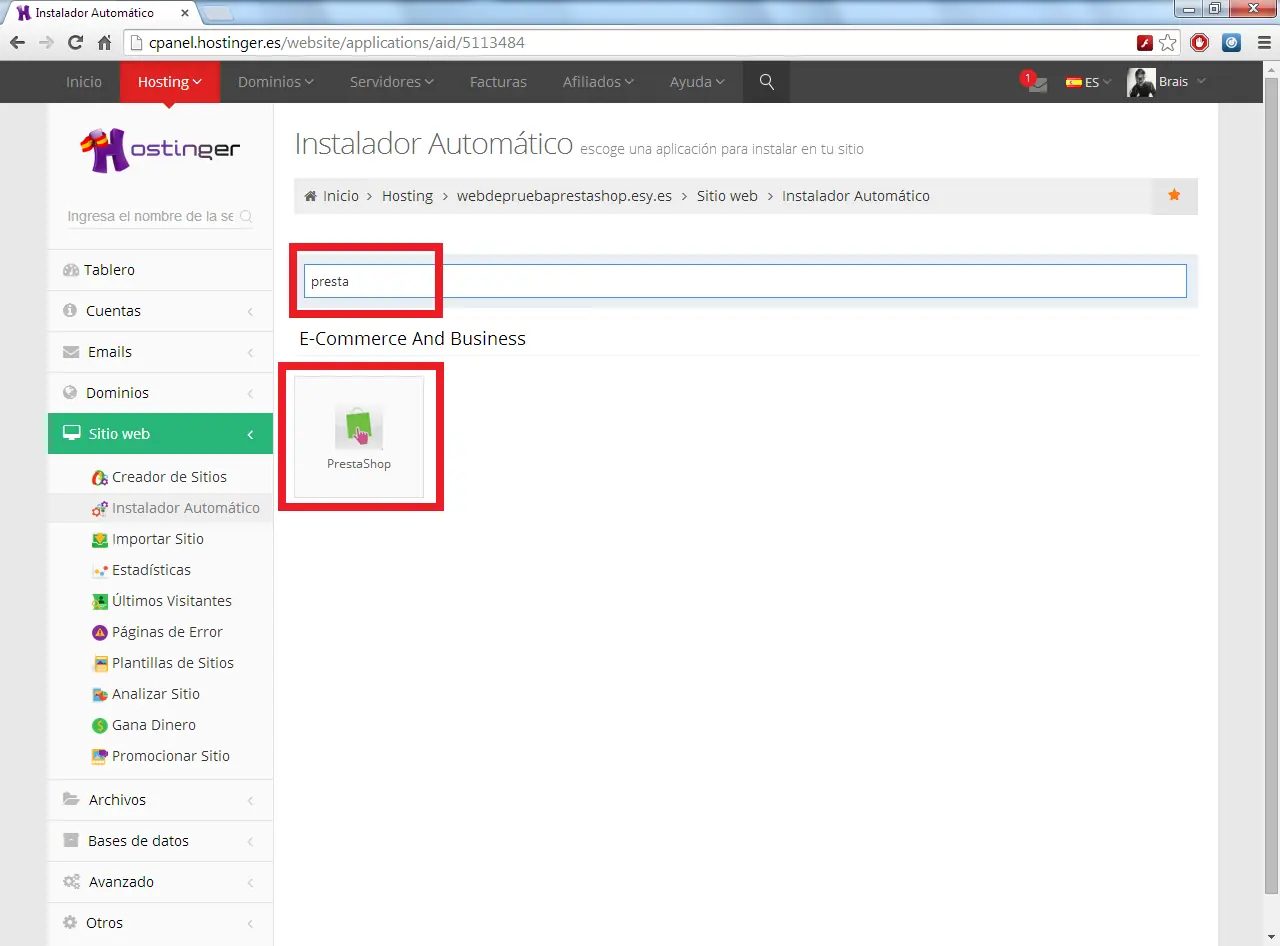Expand the Cuentas sidebar section

coord(160,311)
